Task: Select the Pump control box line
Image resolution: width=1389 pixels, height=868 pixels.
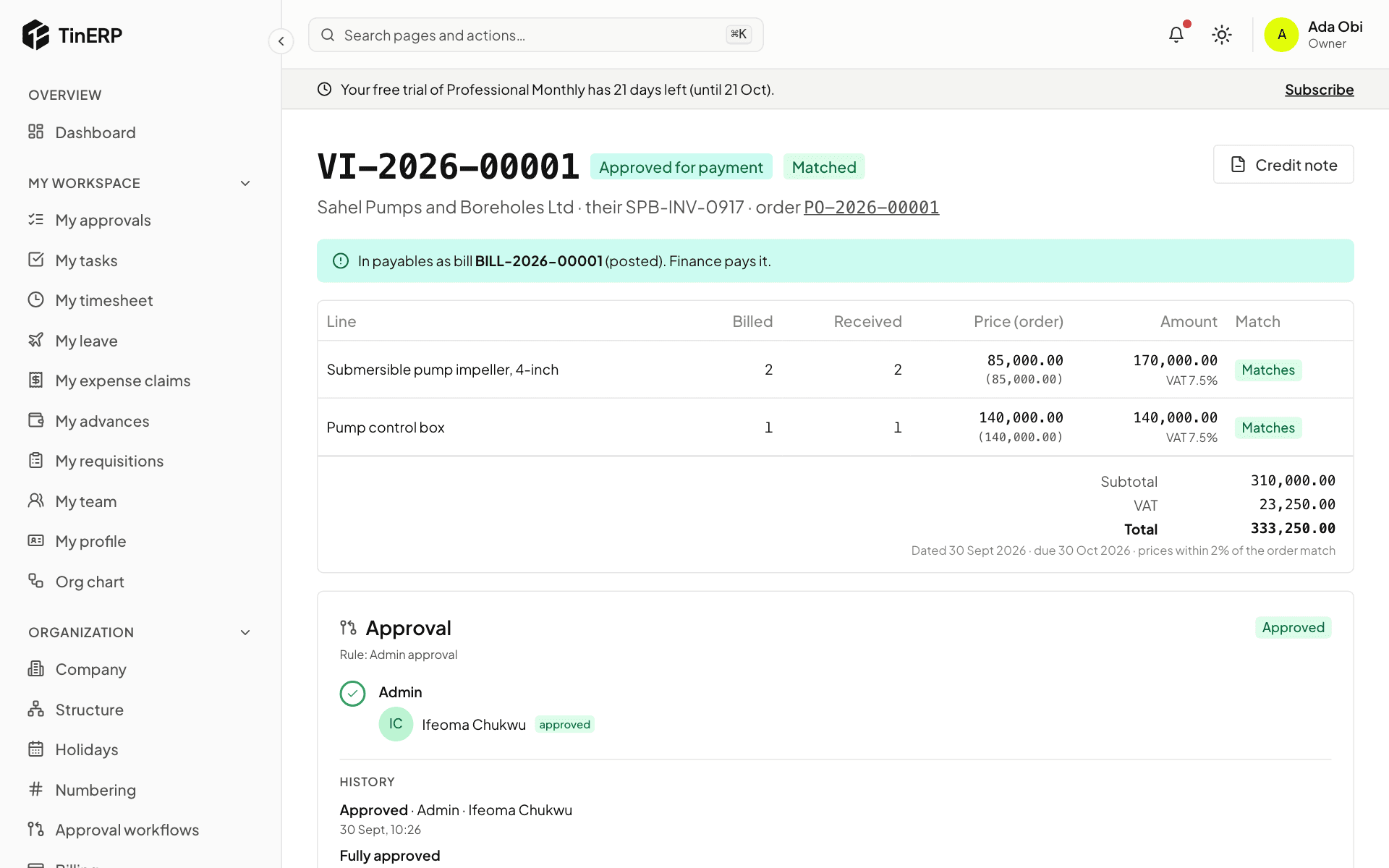Action: (x=835, y=427)
